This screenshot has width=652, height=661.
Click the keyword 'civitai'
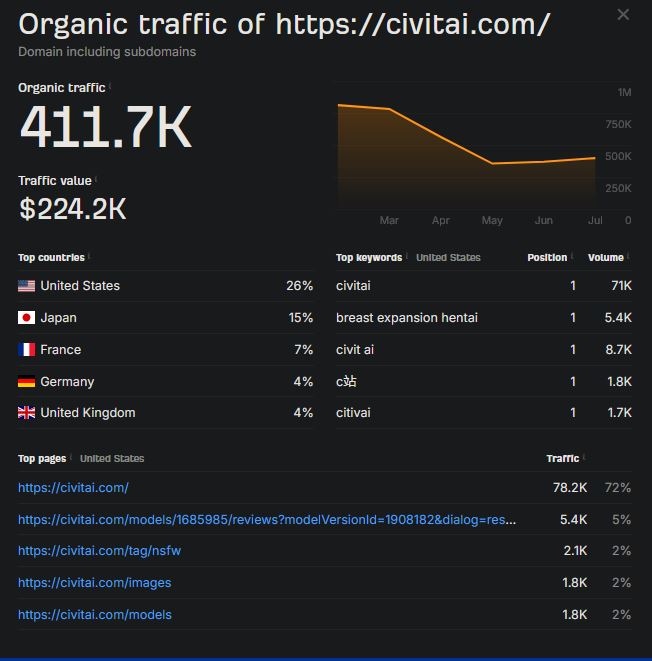click(353, 286)
